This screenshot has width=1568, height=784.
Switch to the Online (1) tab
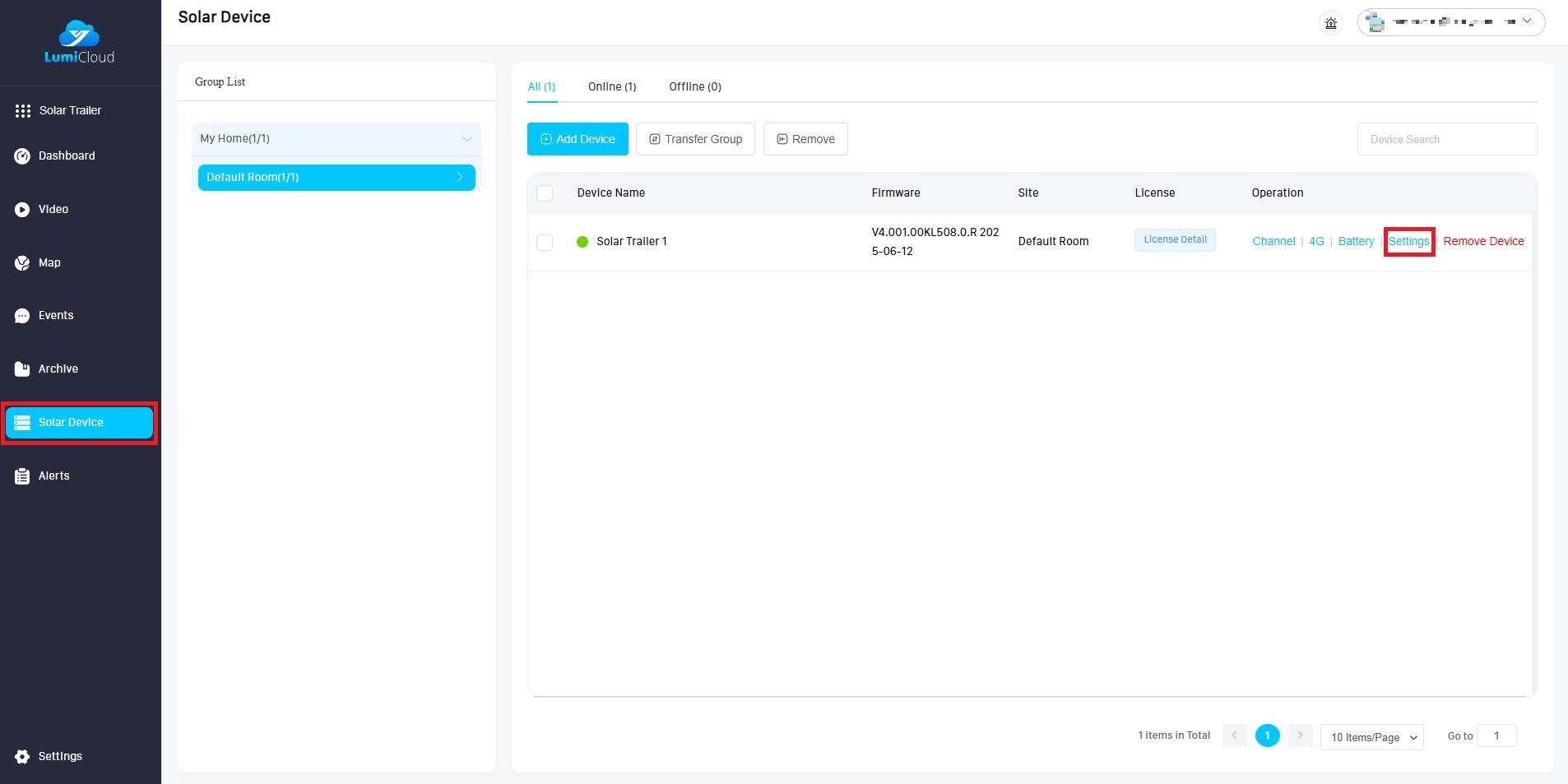[x=611, y=87]
